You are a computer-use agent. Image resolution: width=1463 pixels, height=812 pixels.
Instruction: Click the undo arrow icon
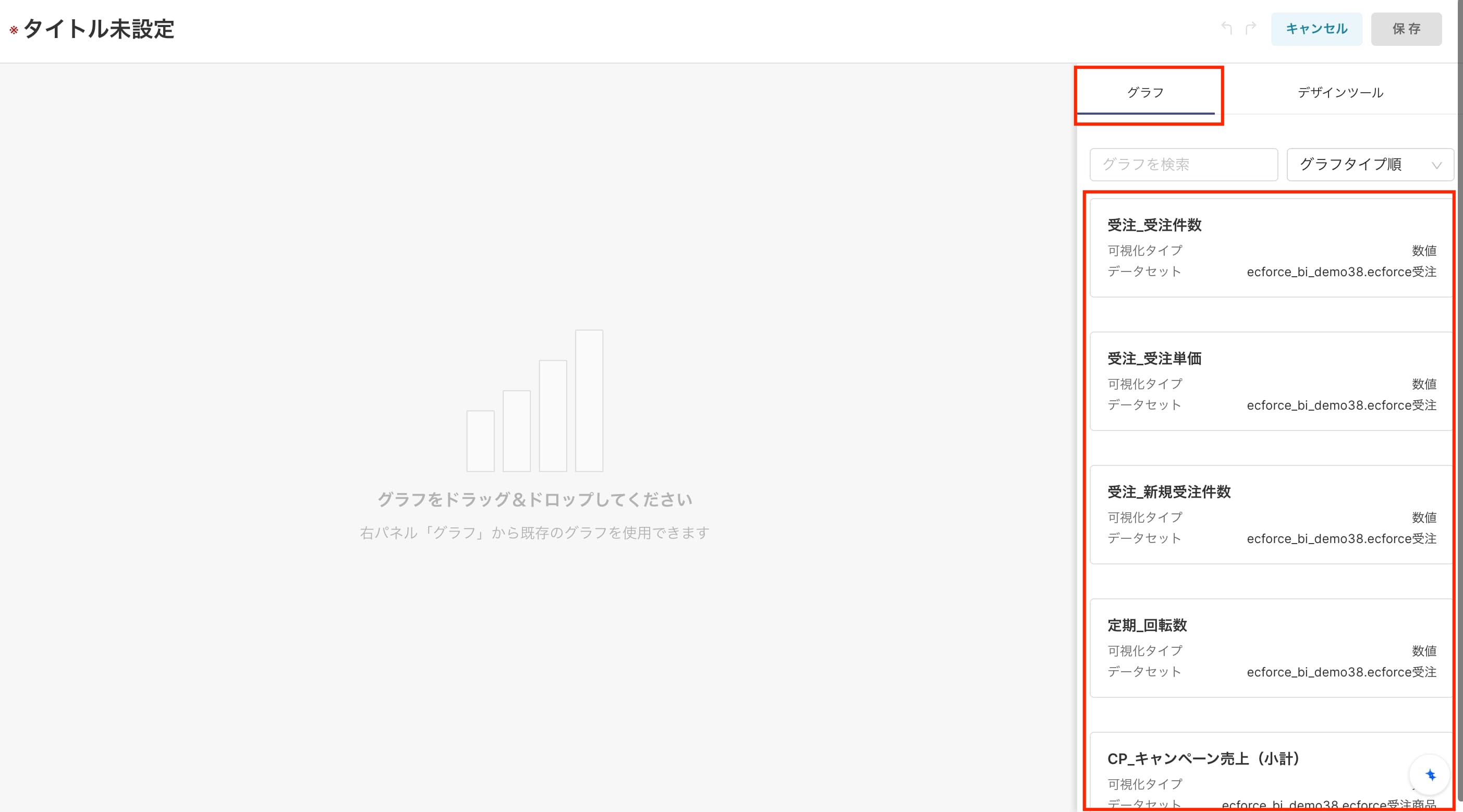point(1227,28)
